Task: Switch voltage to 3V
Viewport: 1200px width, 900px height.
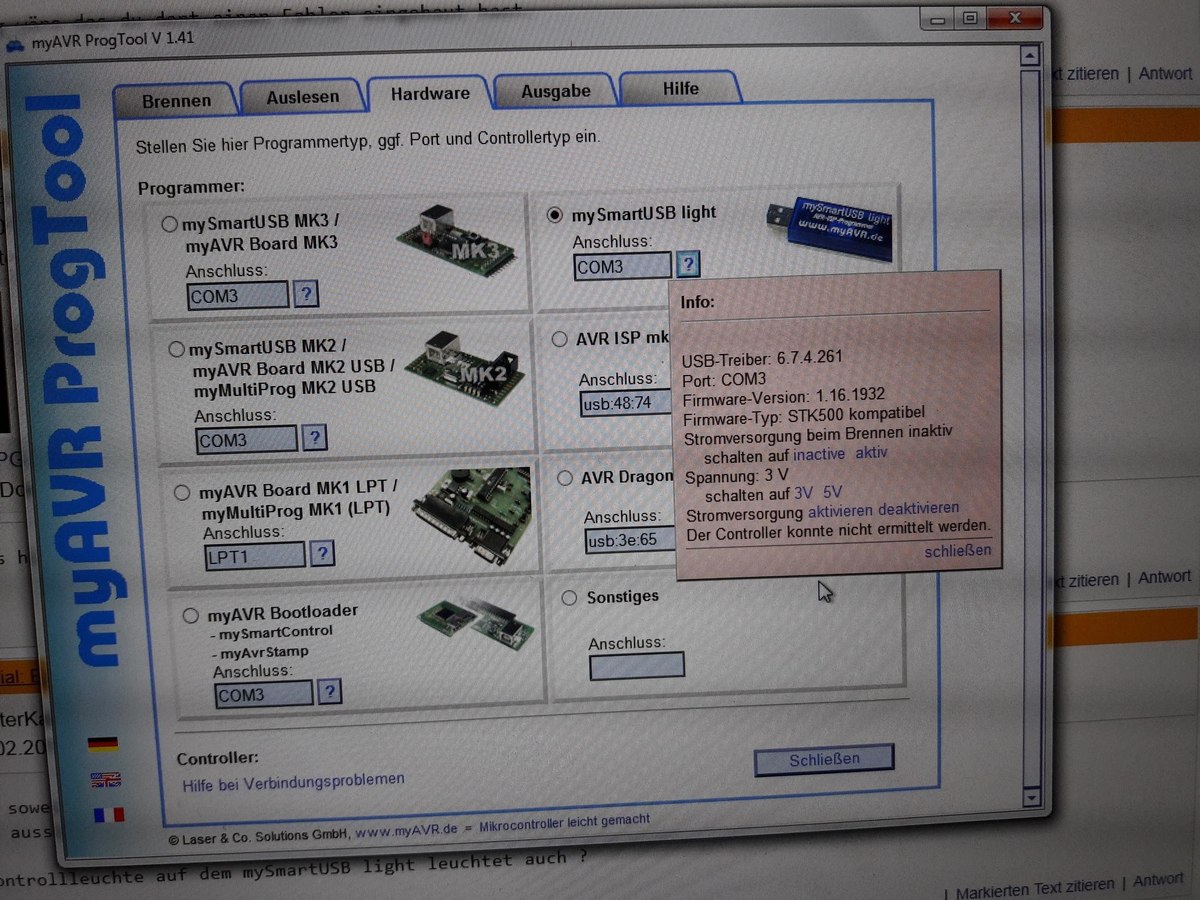Action: pos(803,493)
